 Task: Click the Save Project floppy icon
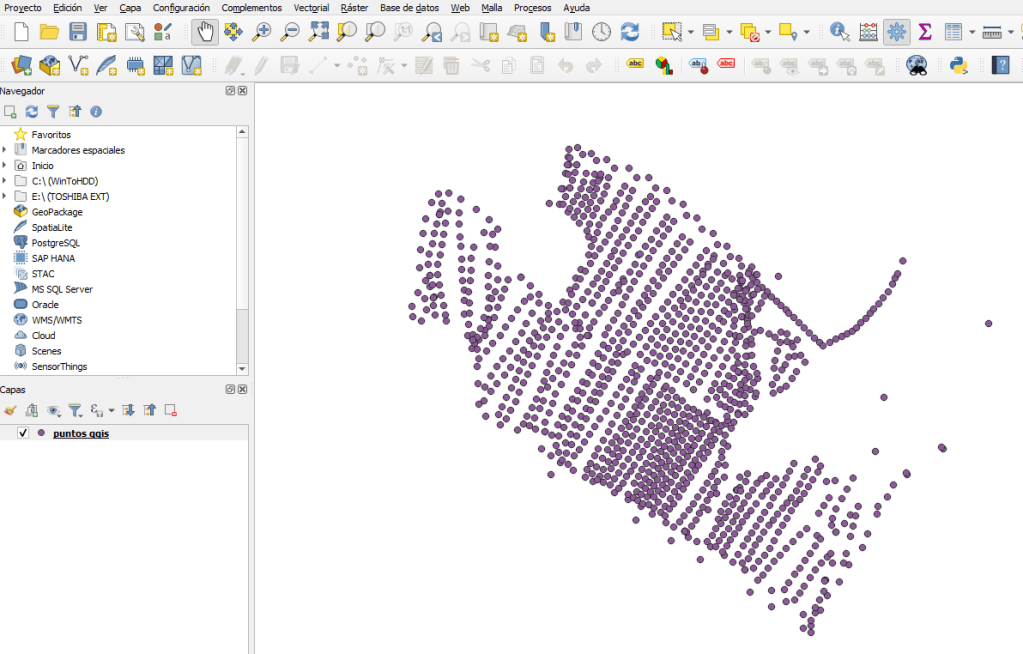click(78, 32)
